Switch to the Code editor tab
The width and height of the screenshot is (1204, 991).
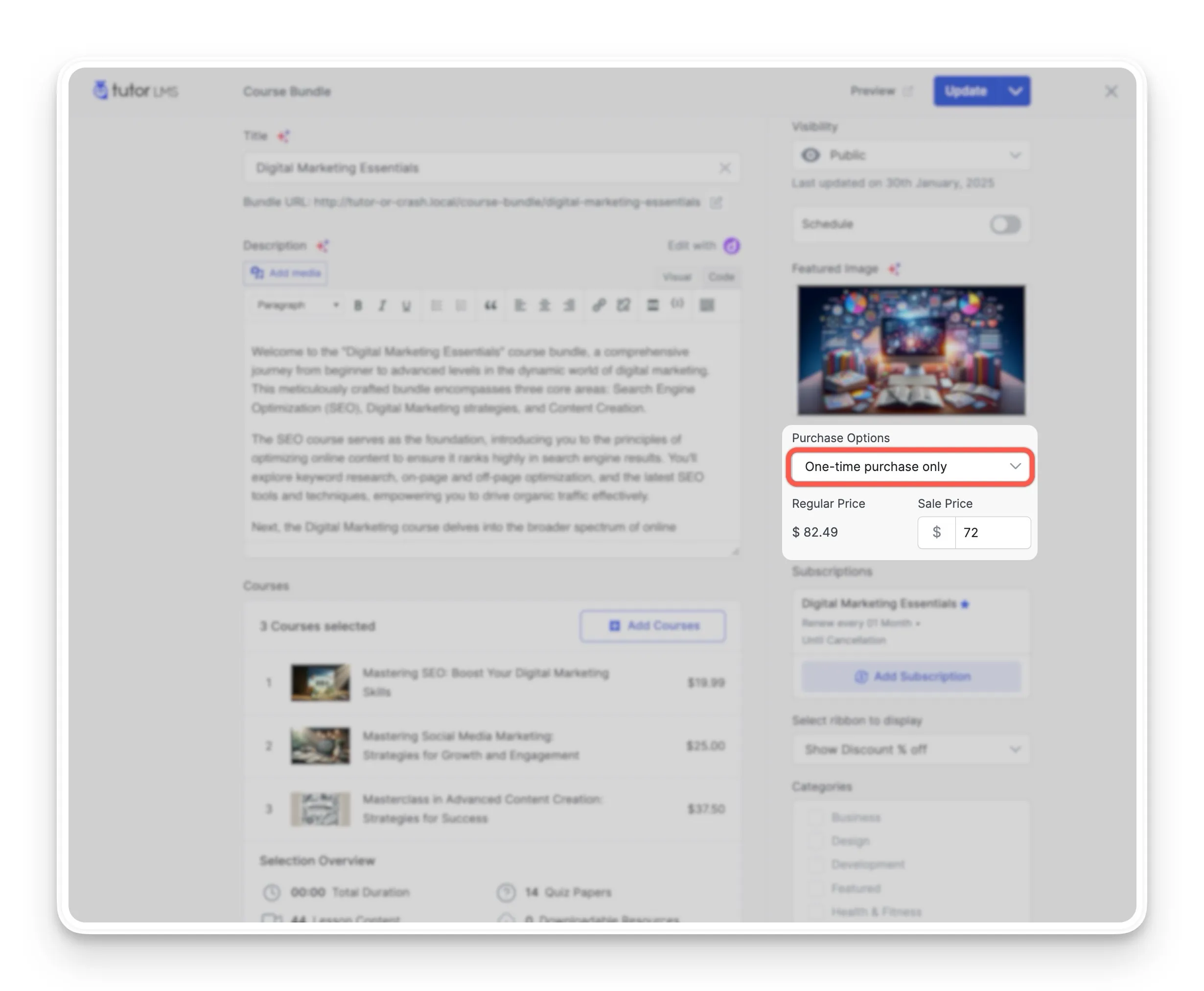pyautogui.click(x=721, y=277)
